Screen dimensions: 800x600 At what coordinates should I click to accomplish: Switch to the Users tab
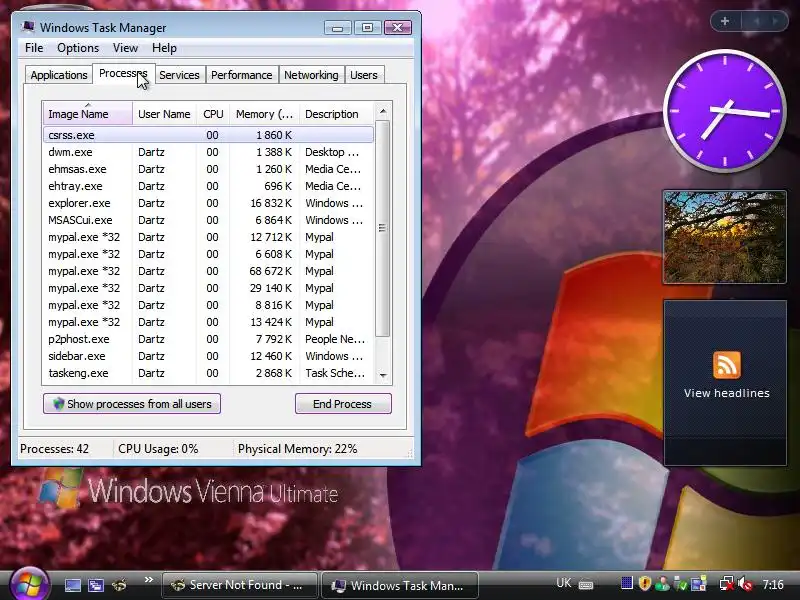coord(364,75)
